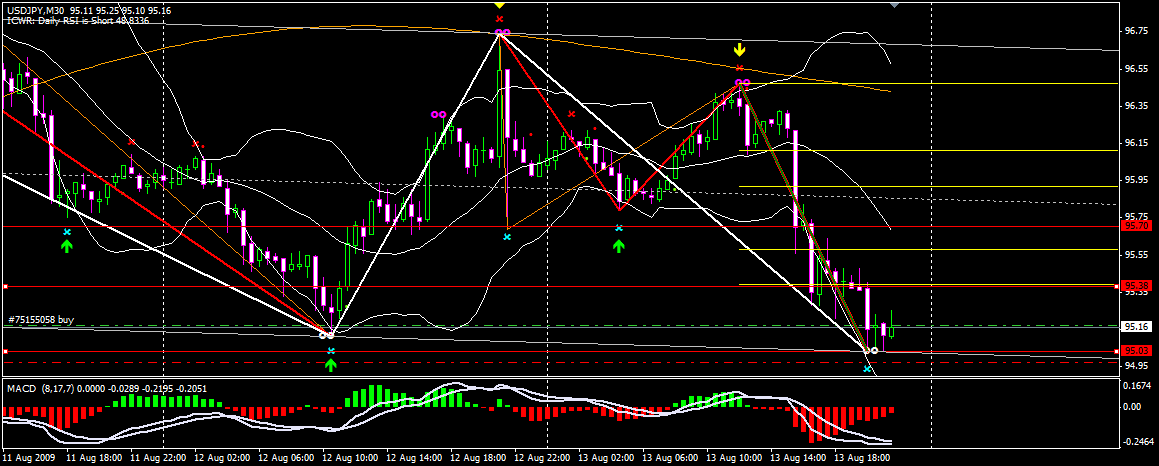Click the cyan cross marker below the last candle low
The height and width of the screenshot is (466, 1159).
(x=868, y=368)
